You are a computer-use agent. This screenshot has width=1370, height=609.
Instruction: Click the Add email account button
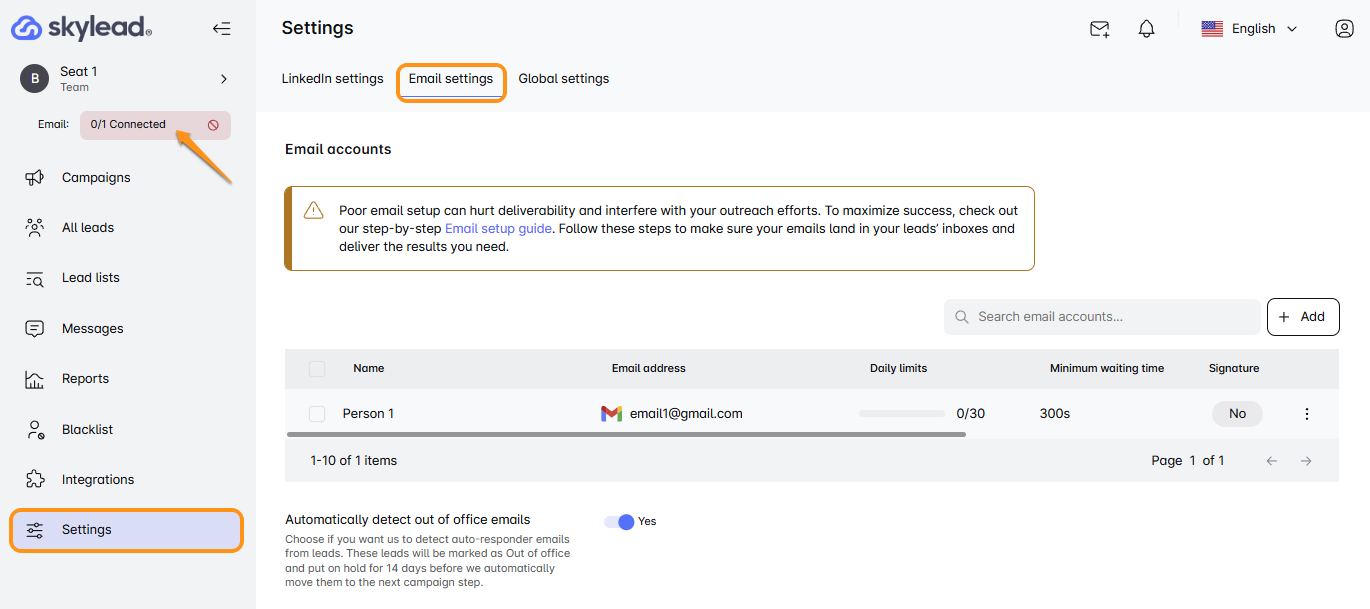pyautogui.click(x=1302, y=317)
